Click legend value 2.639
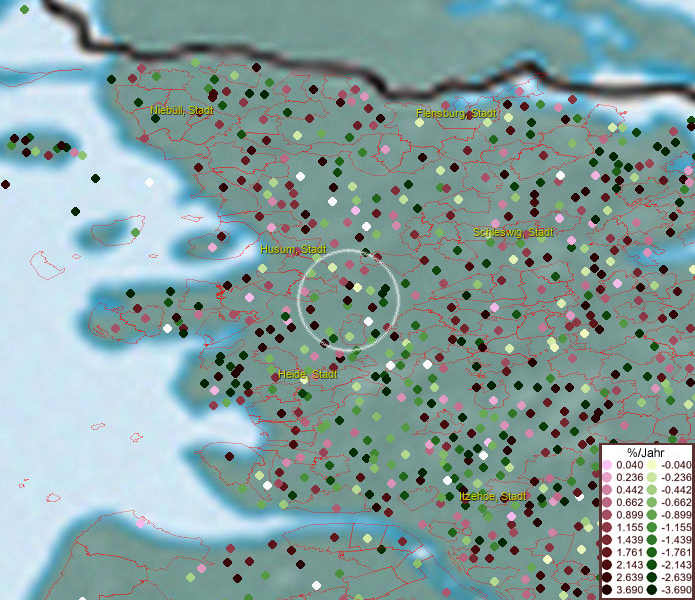 pyautogui.click(x=629, y=577)
